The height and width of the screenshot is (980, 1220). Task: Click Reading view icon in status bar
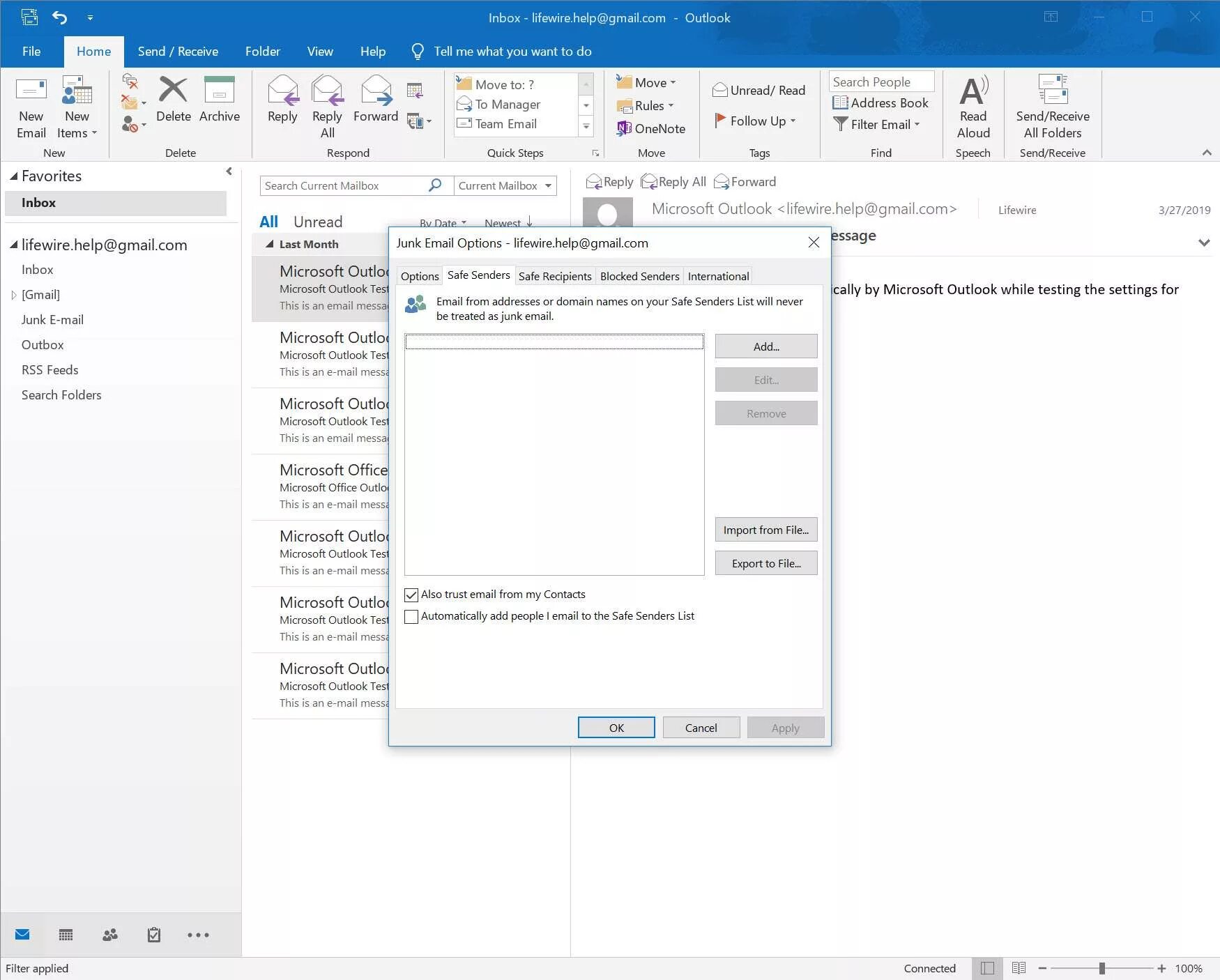click(1019, 968)
